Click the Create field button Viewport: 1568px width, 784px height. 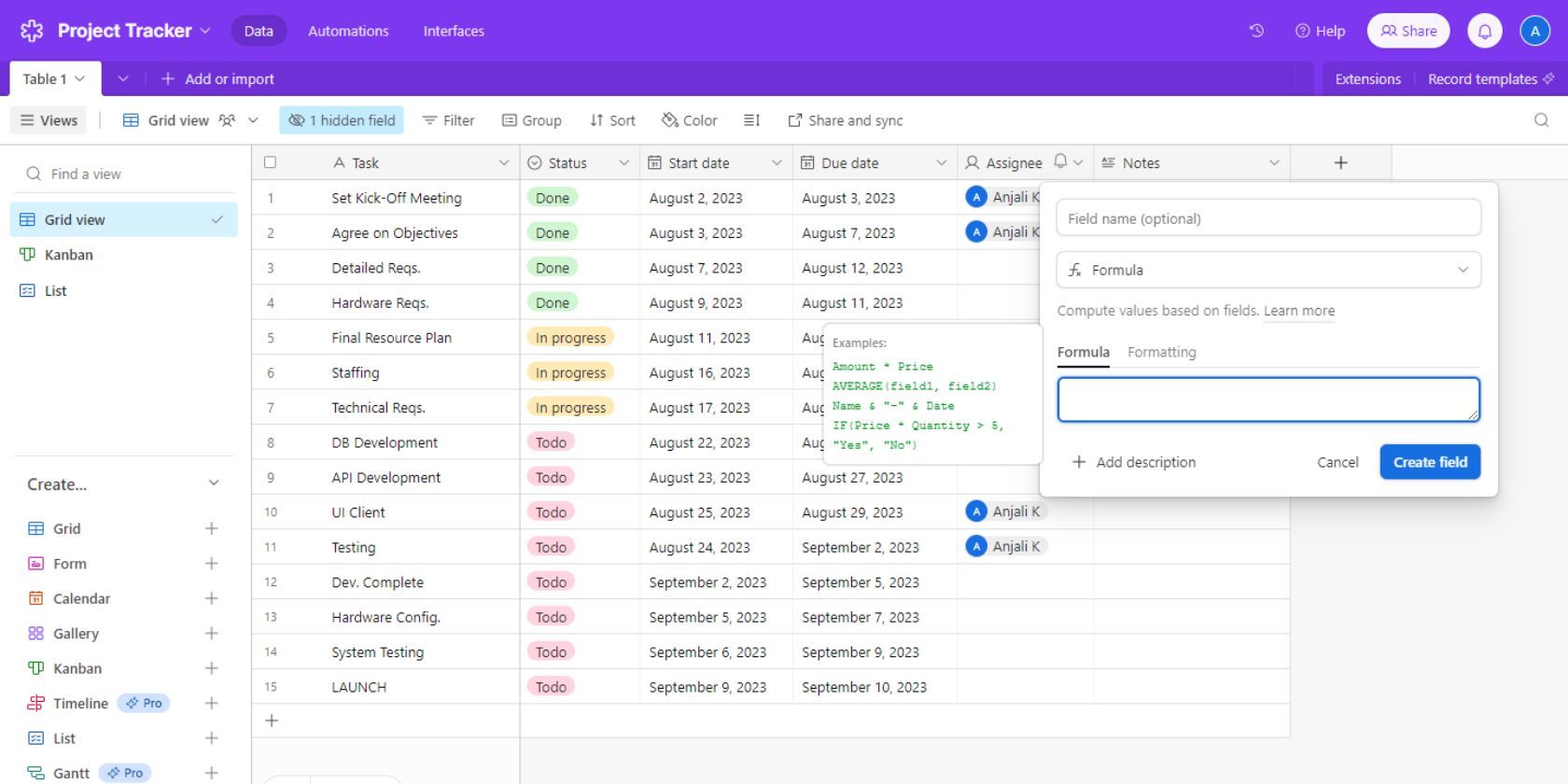point(1429,462)
